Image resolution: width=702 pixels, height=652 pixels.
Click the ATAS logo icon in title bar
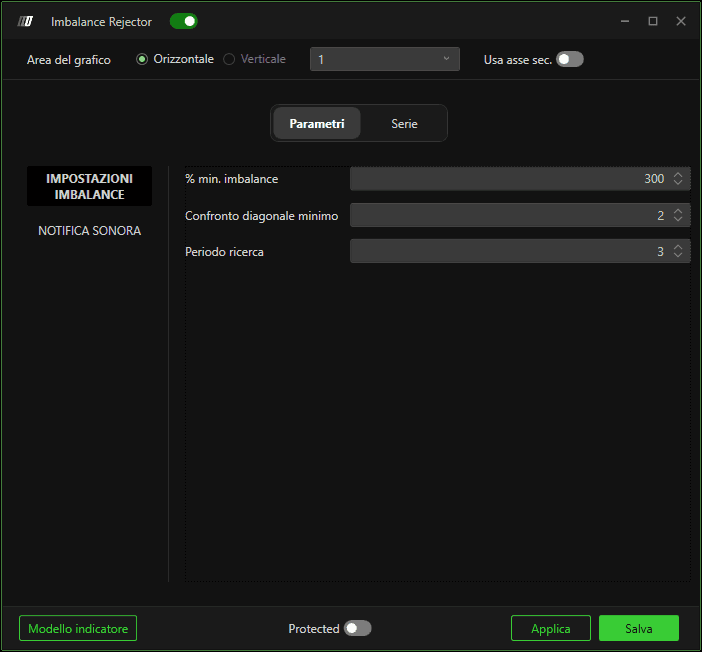[x=25, y=21]
